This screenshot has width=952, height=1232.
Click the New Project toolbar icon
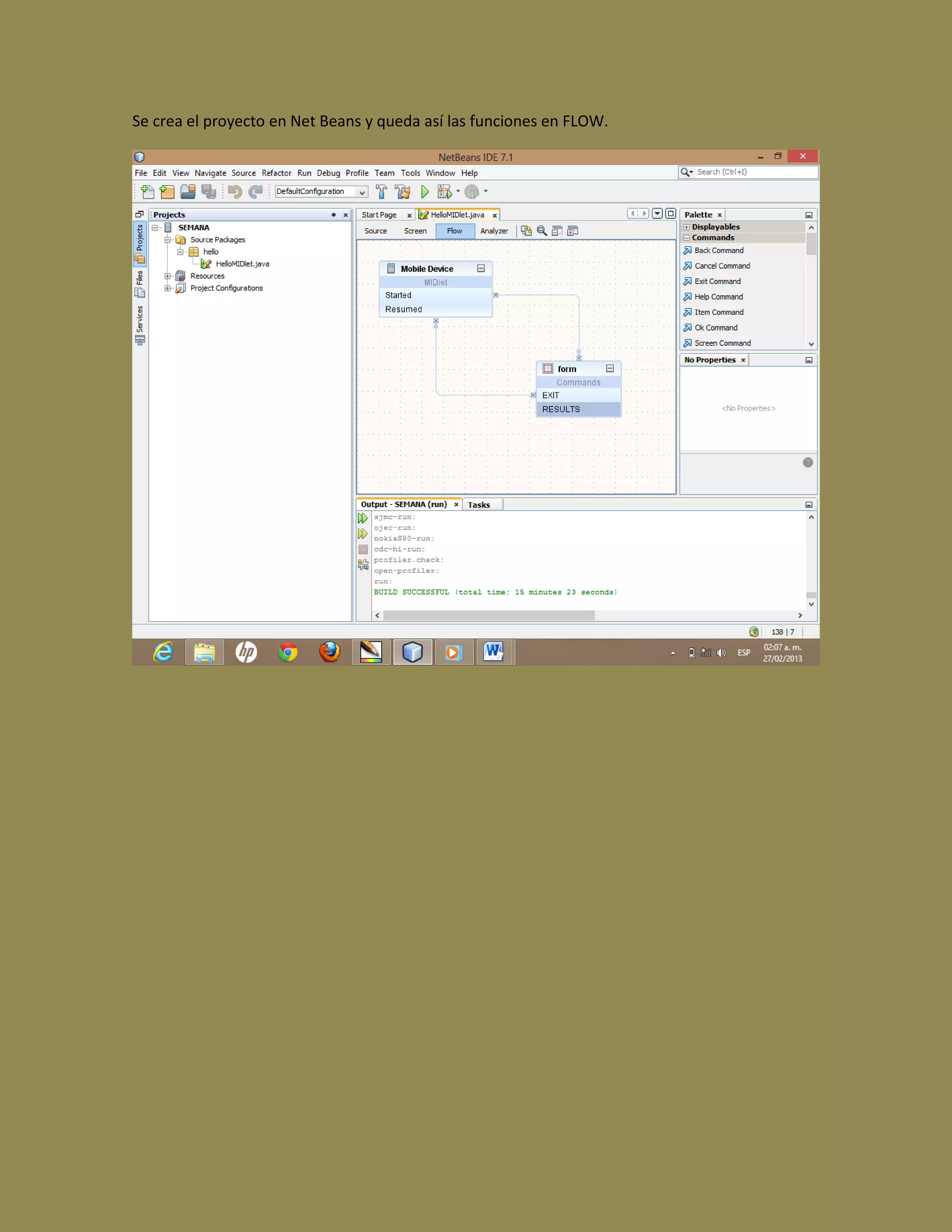[x=167, y=192]
